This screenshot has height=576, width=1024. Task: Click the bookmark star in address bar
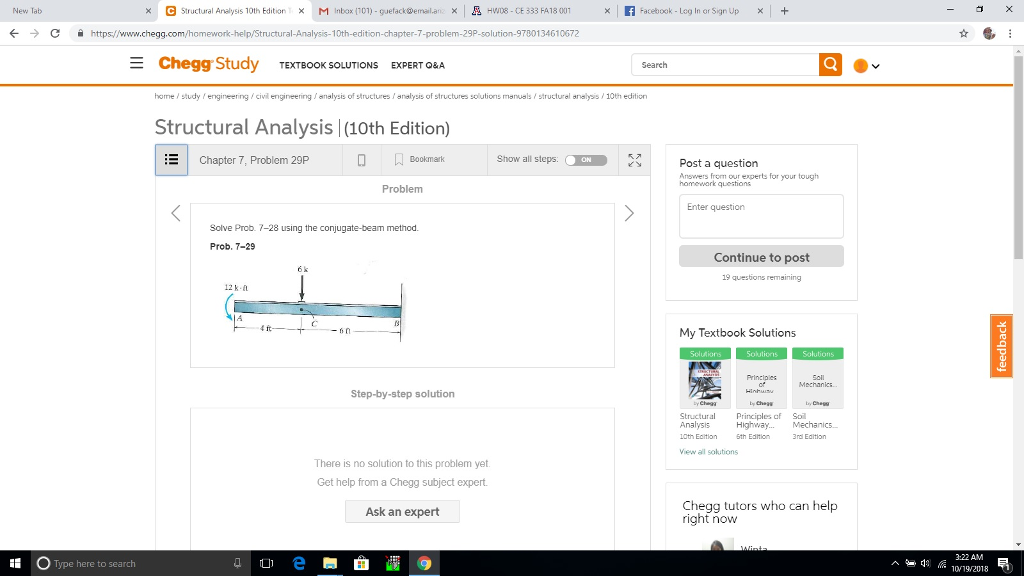962,32
